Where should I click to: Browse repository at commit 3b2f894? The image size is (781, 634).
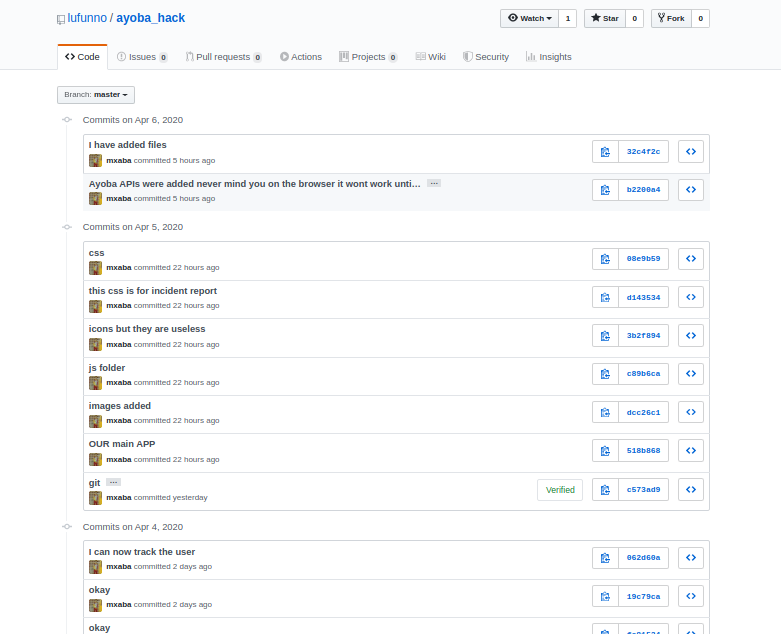[x=691, y=336]
